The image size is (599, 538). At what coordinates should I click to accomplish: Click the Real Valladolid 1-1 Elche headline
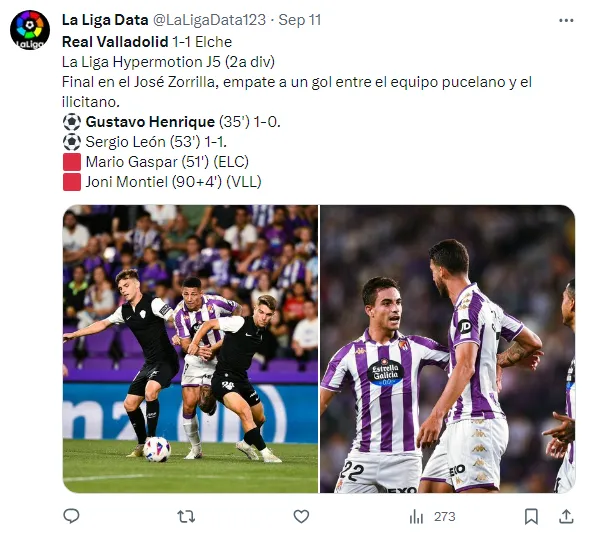point(147,42)
